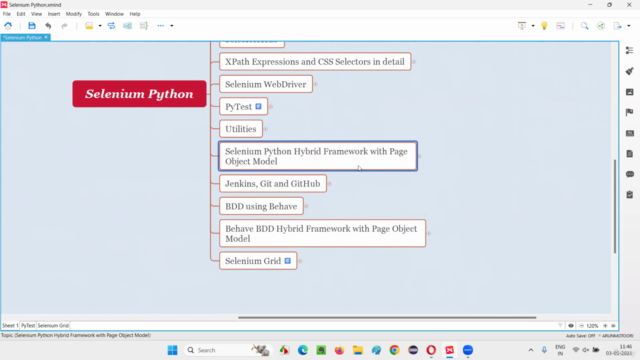This screenshot has height=360, width=640.
Task: Toggle the eye visibility filter icon
Action: point(571,326)
